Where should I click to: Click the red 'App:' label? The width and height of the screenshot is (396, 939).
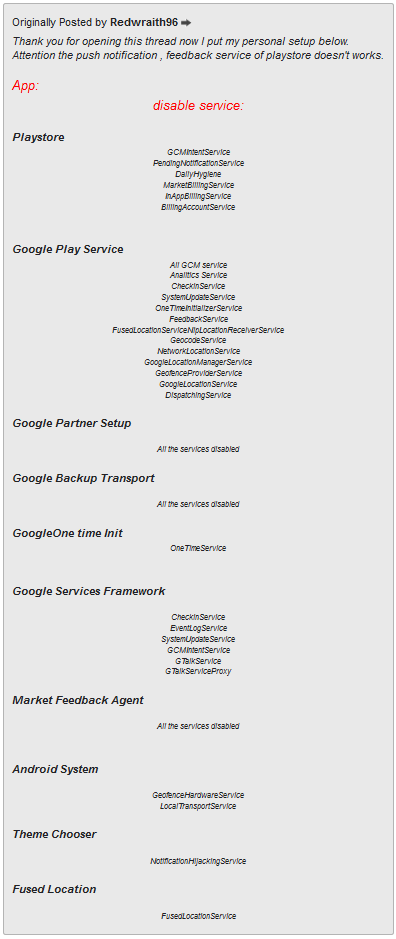(25, 86)
